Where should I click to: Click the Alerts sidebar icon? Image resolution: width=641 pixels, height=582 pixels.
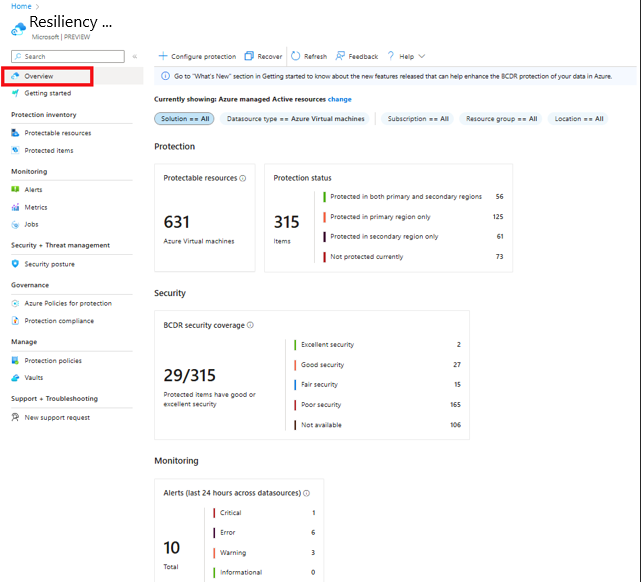(15, 189)
